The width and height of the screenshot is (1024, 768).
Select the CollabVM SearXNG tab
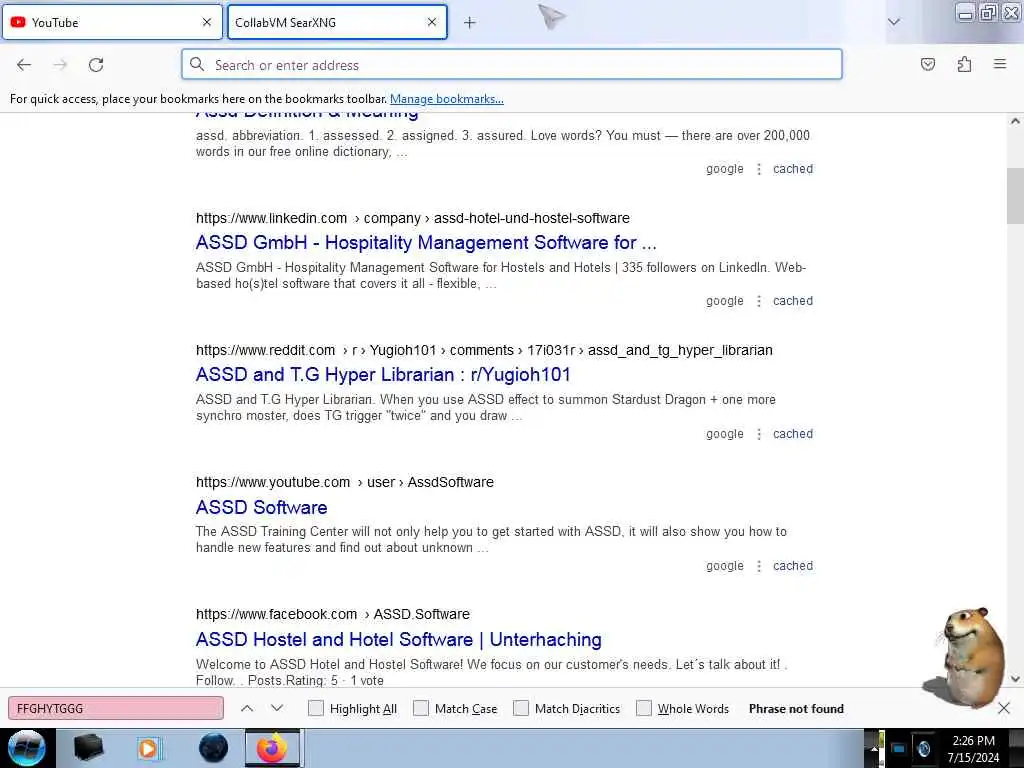[x=337, y=22]
